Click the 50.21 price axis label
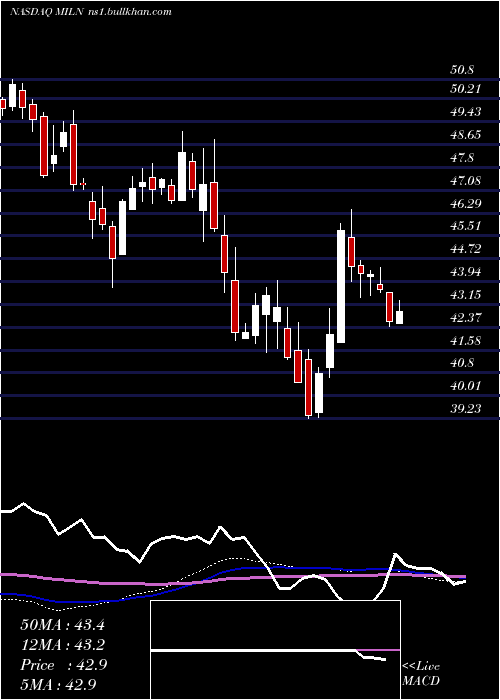This screenshot has width=500, height=700. (466, 89)
